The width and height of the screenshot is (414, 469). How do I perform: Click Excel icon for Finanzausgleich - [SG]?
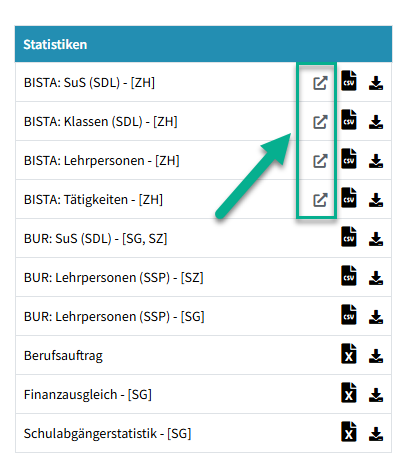[x=349, y=393]
